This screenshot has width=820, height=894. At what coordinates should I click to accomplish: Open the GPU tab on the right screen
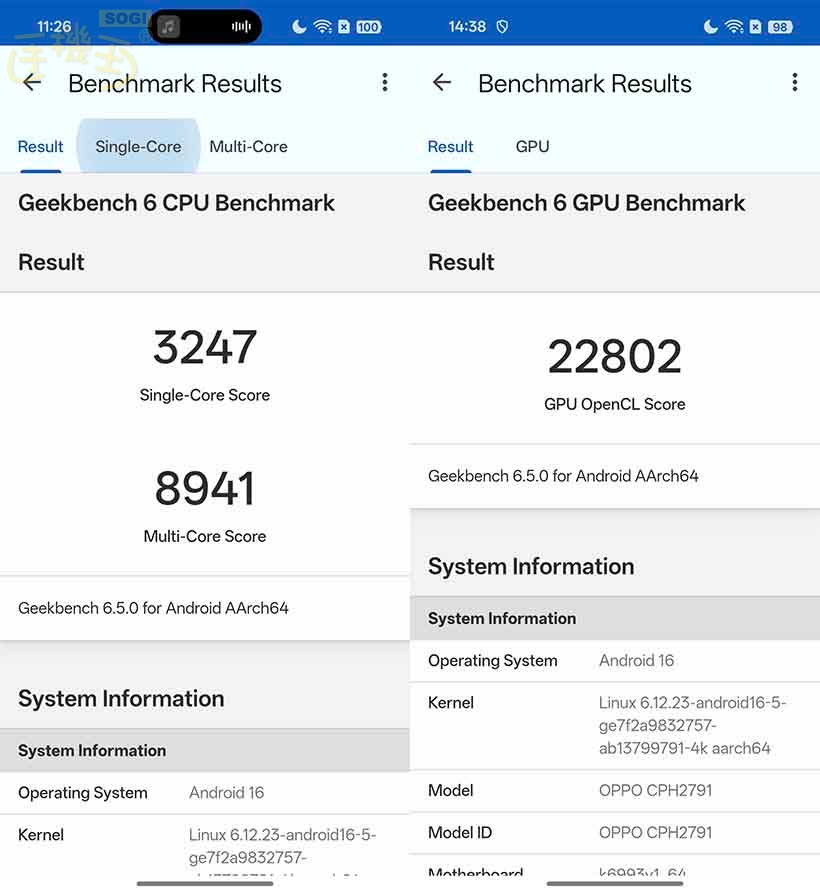coord(532,146)
